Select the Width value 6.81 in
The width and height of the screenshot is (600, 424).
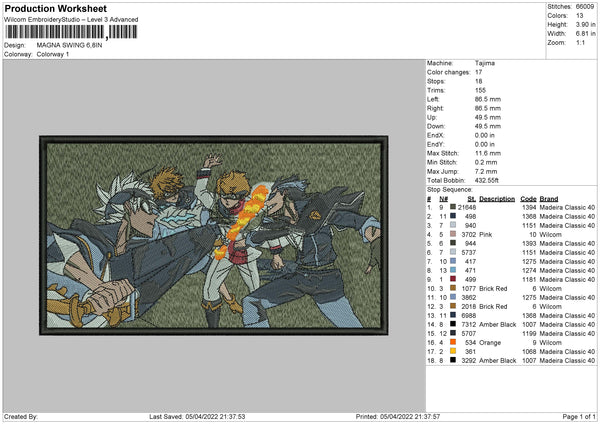[x=585, y=34]
